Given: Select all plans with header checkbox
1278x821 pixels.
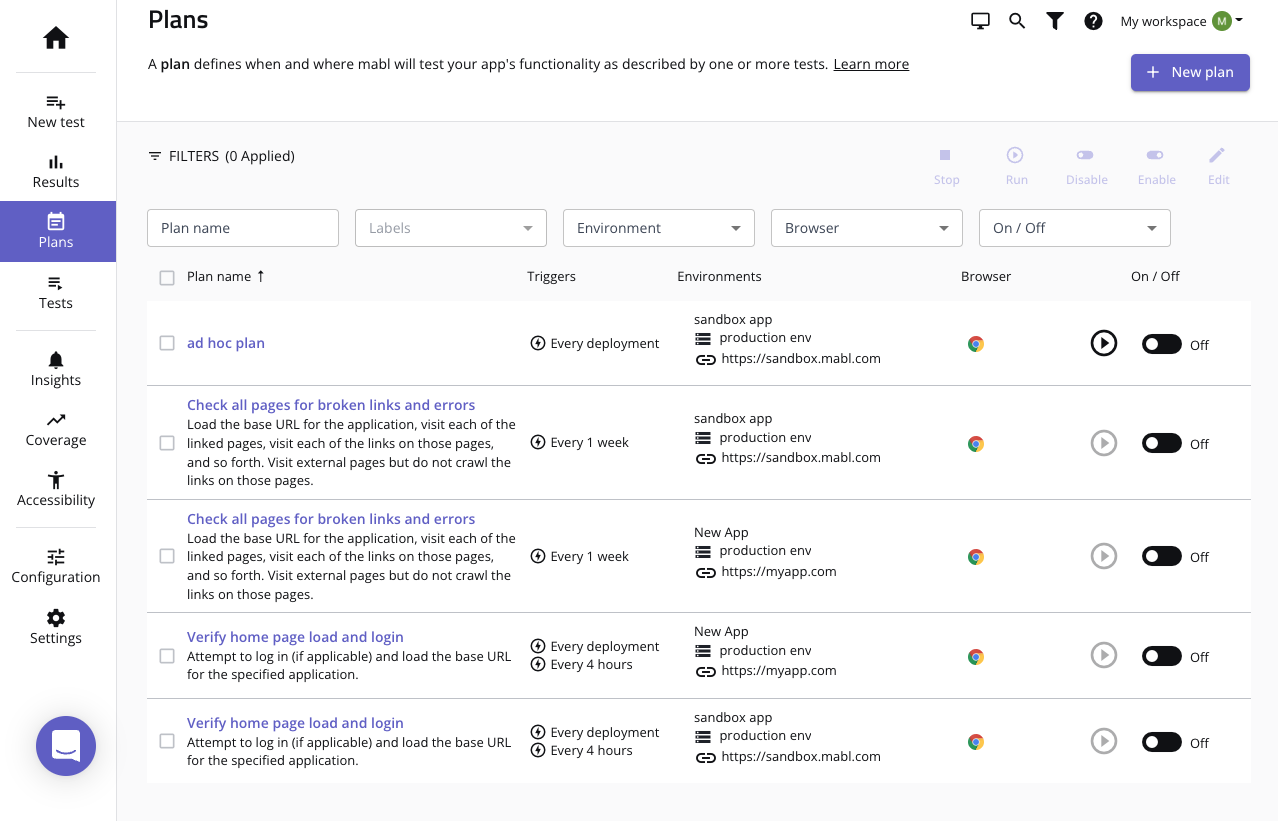Looking at the screenshot, I should point(167,277).
